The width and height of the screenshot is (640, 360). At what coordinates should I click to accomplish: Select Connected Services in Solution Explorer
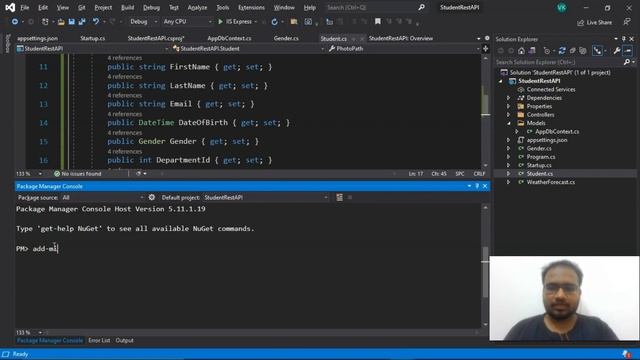(x=551, y=89)
